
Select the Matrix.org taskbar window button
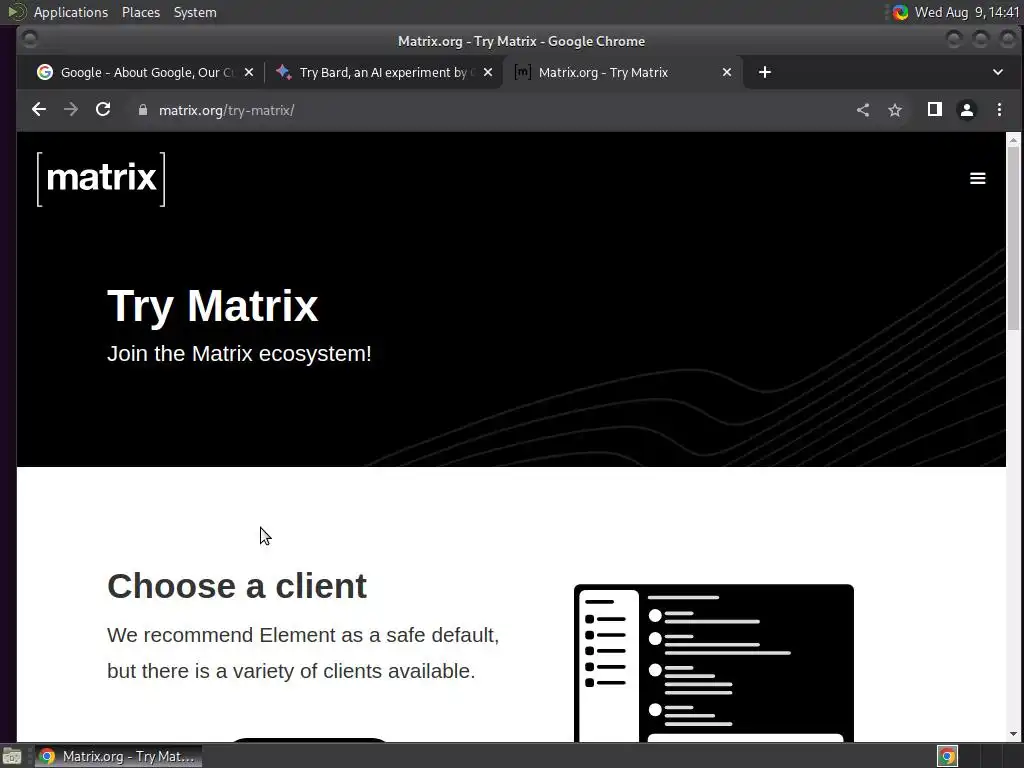pyautogui.click(x=118, y=756)
